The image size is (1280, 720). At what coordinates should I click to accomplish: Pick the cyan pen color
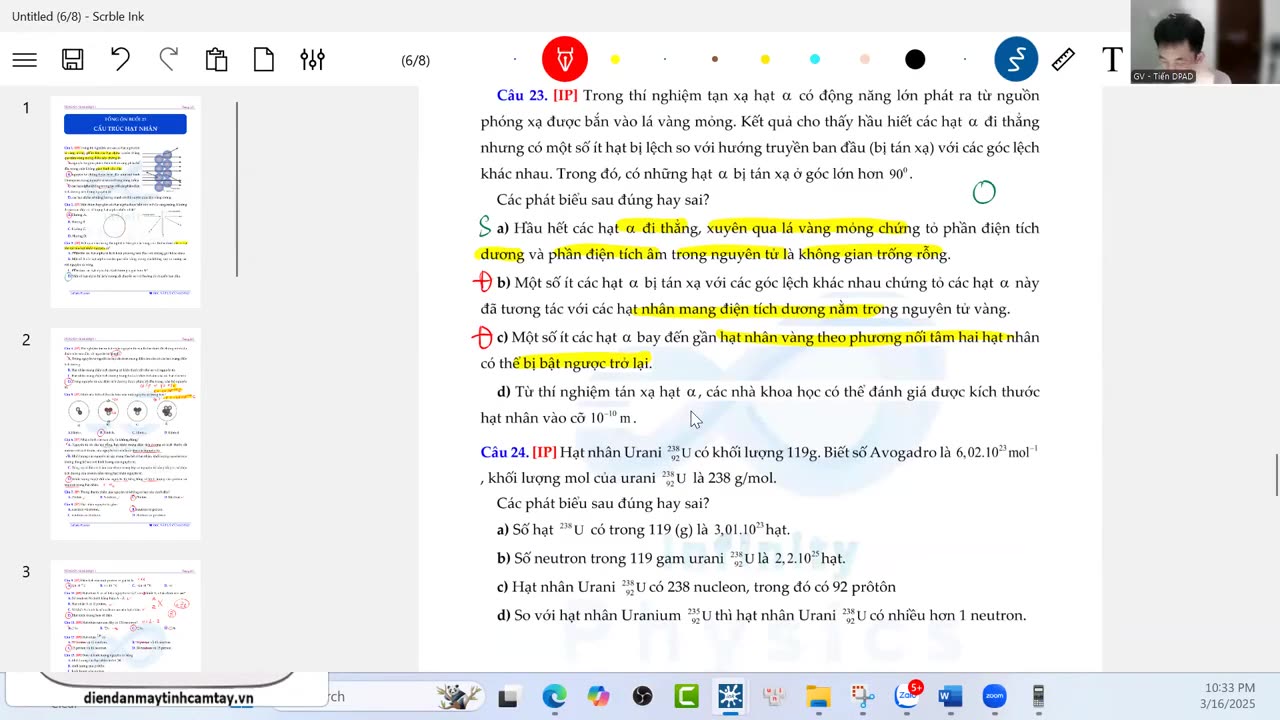pos(815,60)
